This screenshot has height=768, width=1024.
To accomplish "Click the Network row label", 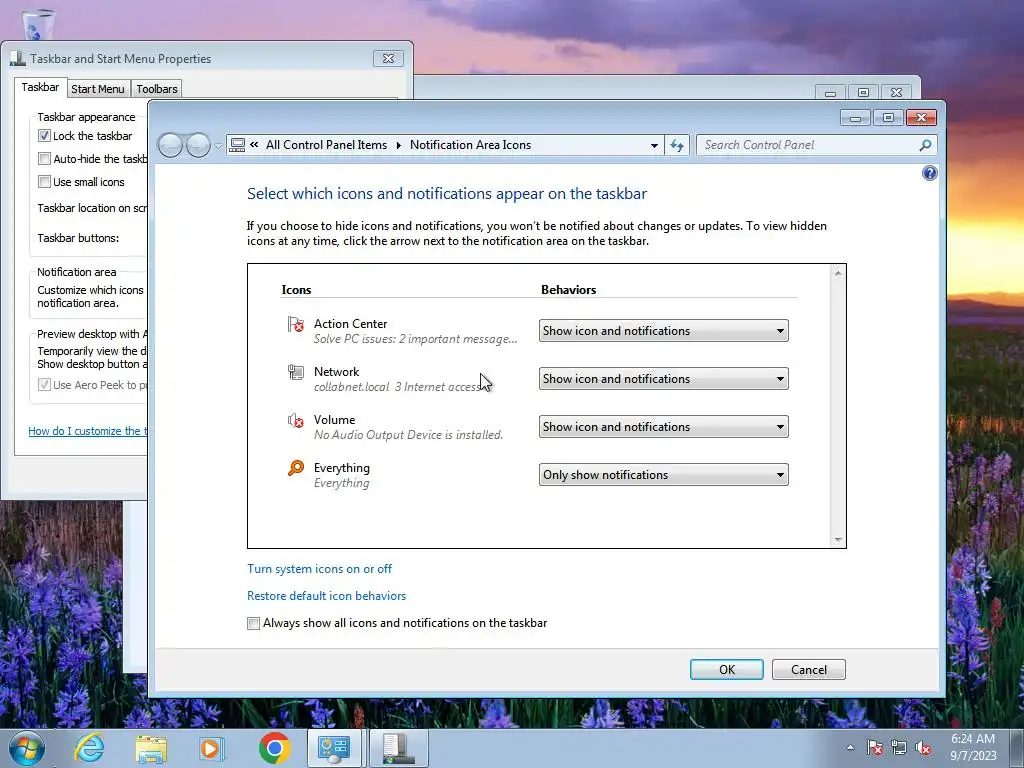I will [336, 372].
